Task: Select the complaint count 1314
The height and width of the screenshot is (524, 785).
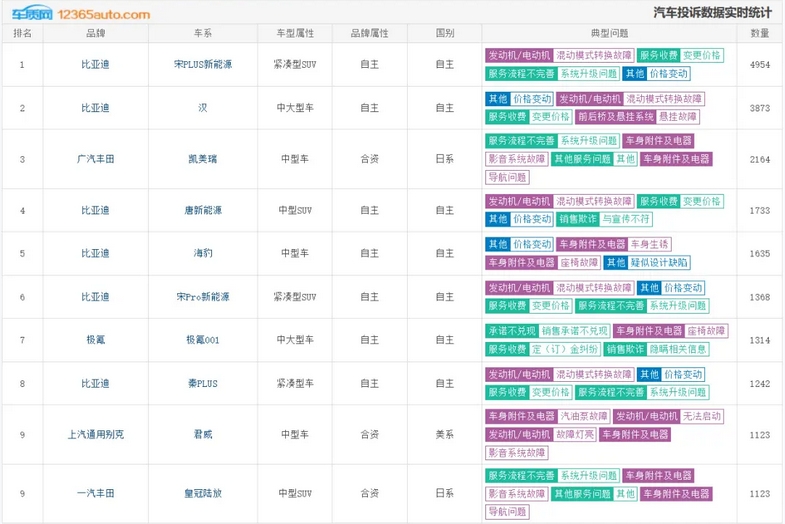Action: tap(759, 340)
